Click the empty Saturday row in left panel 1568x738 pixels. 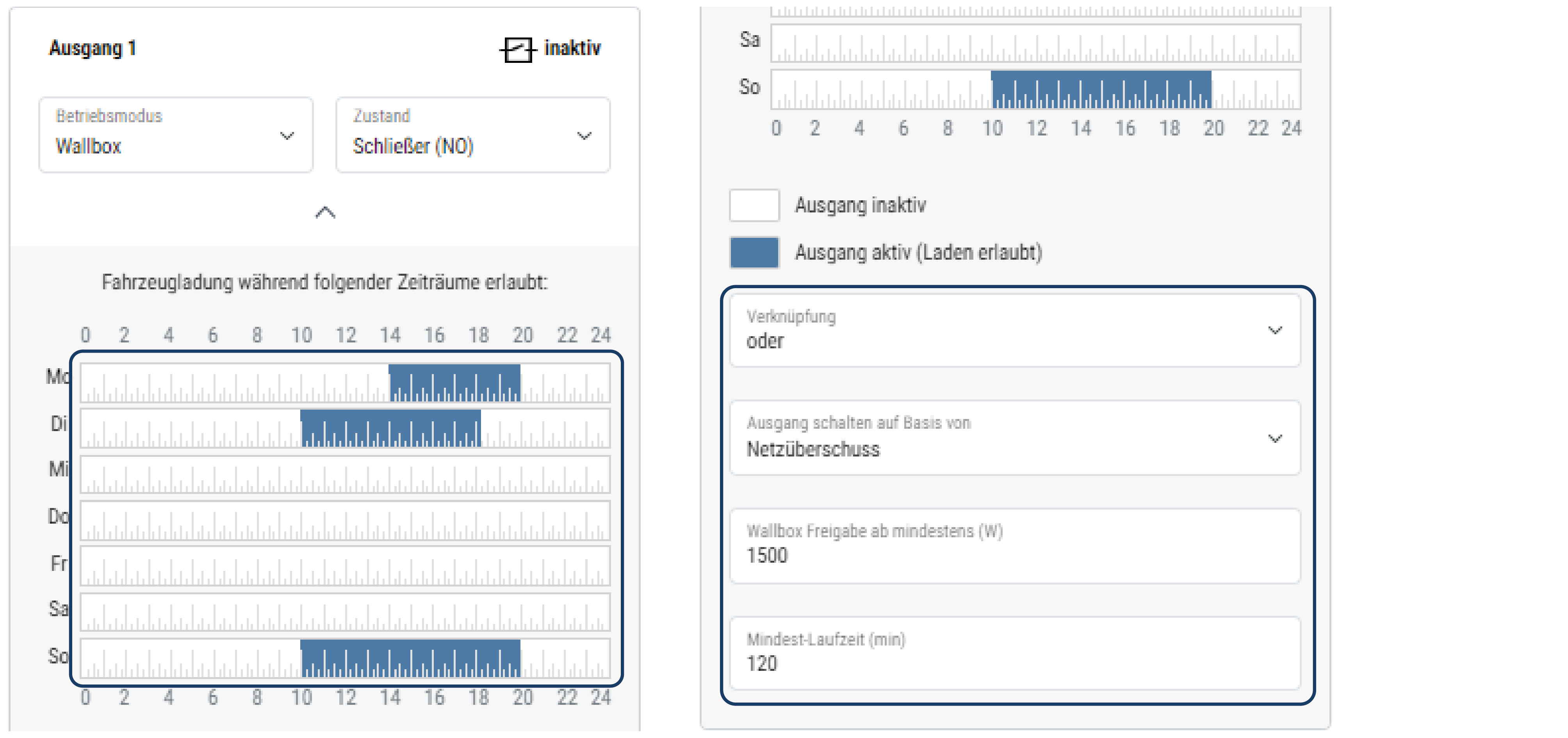[x=345, y=611]
